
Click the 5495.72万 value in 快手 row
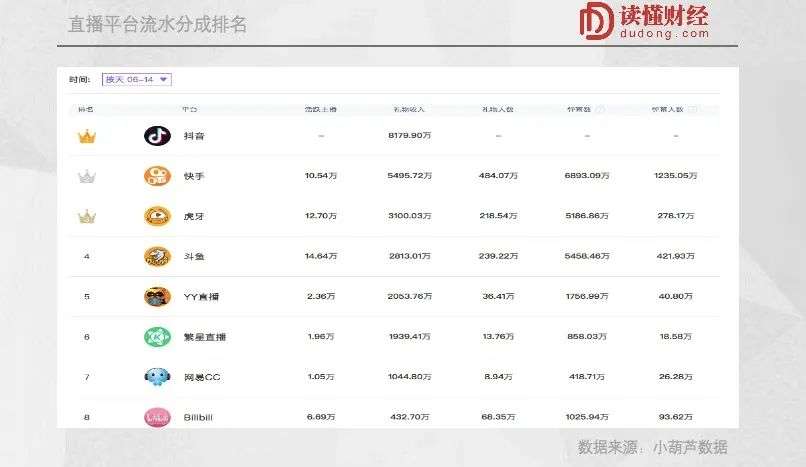[x=410, y=176]
